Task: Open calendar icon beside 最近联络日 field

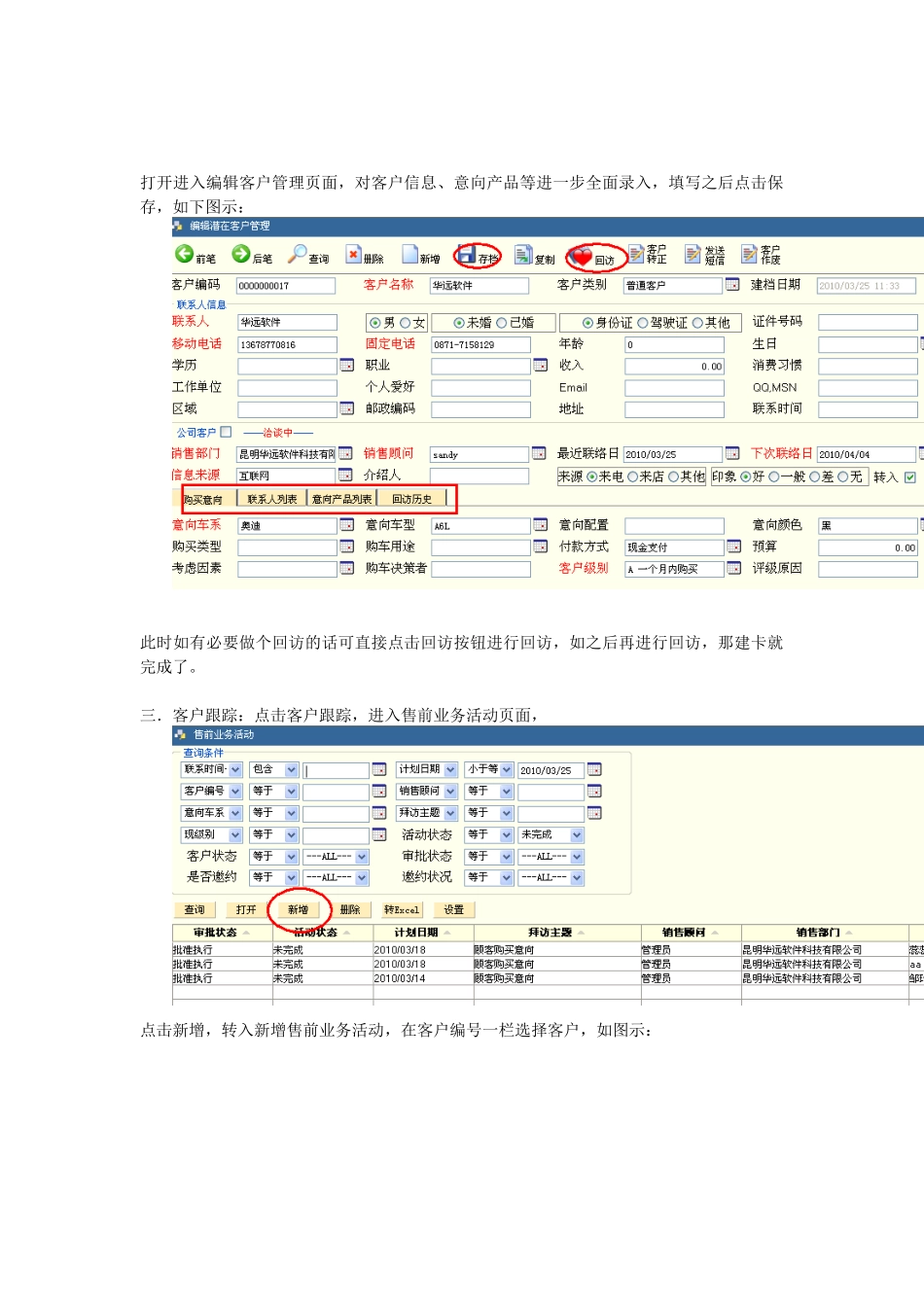Action: [732, 454]
